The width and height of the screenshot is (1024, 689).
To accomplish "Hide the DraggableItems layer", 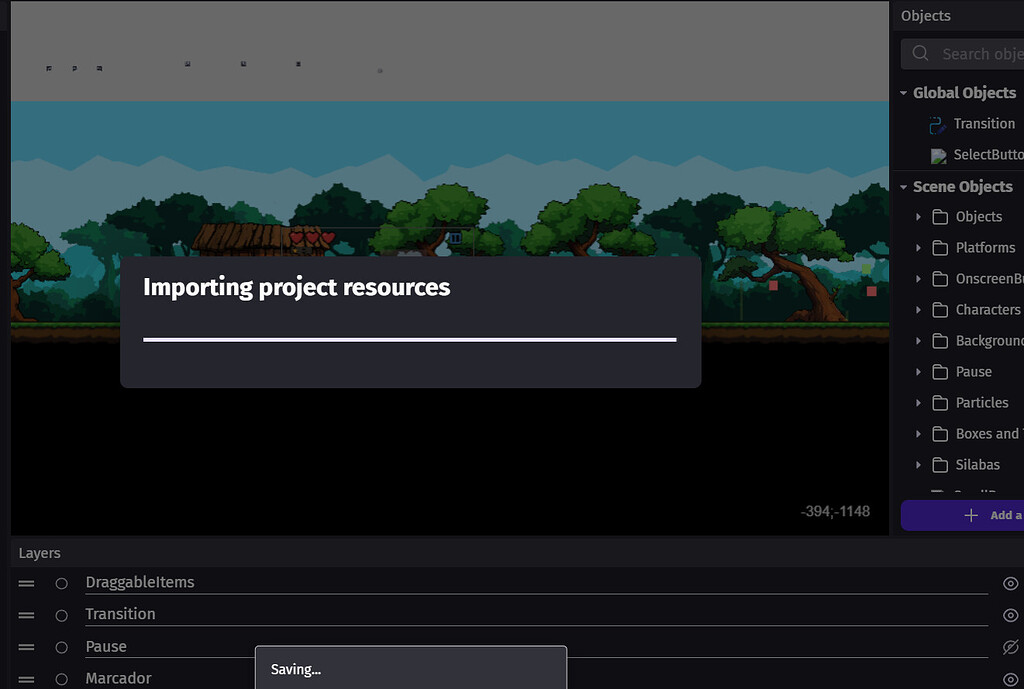I will (1010, 583).
